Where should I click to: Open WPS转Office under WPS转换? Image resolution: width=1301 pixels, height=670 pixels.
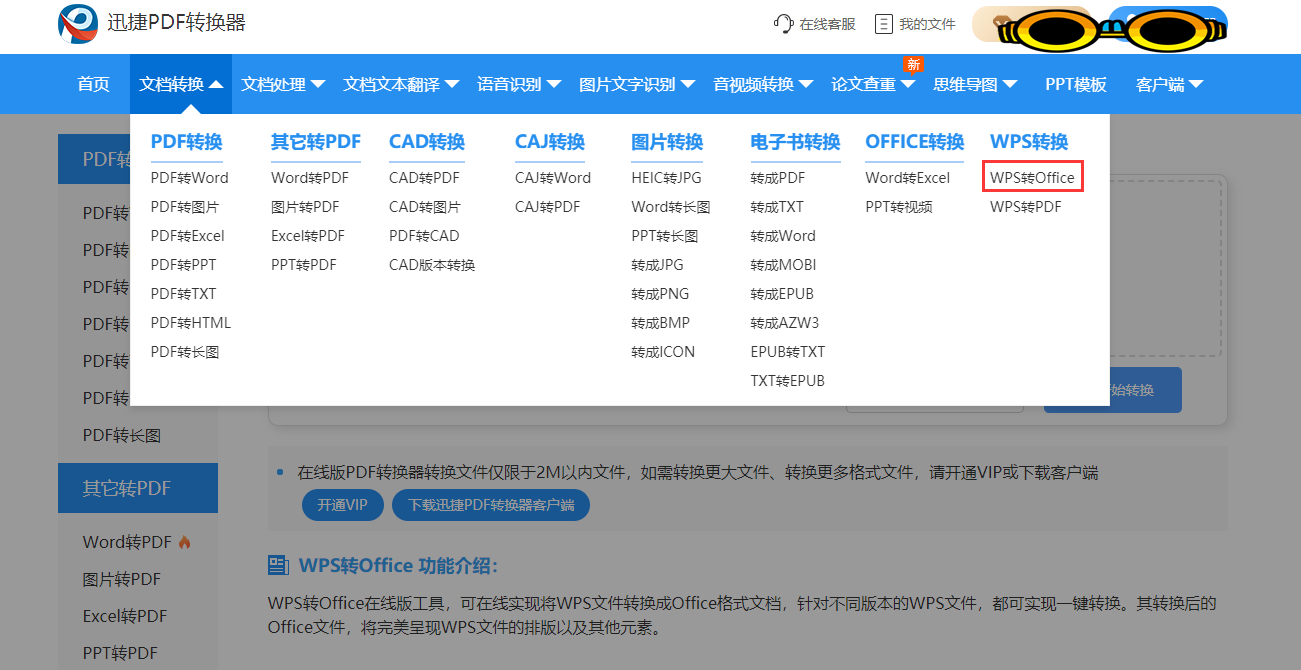pyautogui.click(x=1033, y=178)
